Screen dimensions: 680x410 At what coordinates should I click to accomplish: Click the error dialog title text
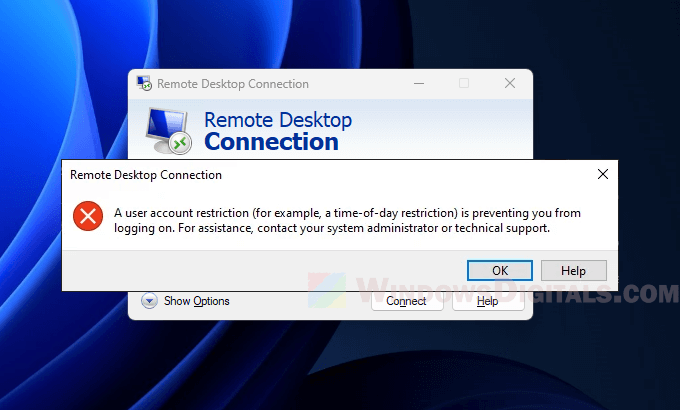coord(146,175)
